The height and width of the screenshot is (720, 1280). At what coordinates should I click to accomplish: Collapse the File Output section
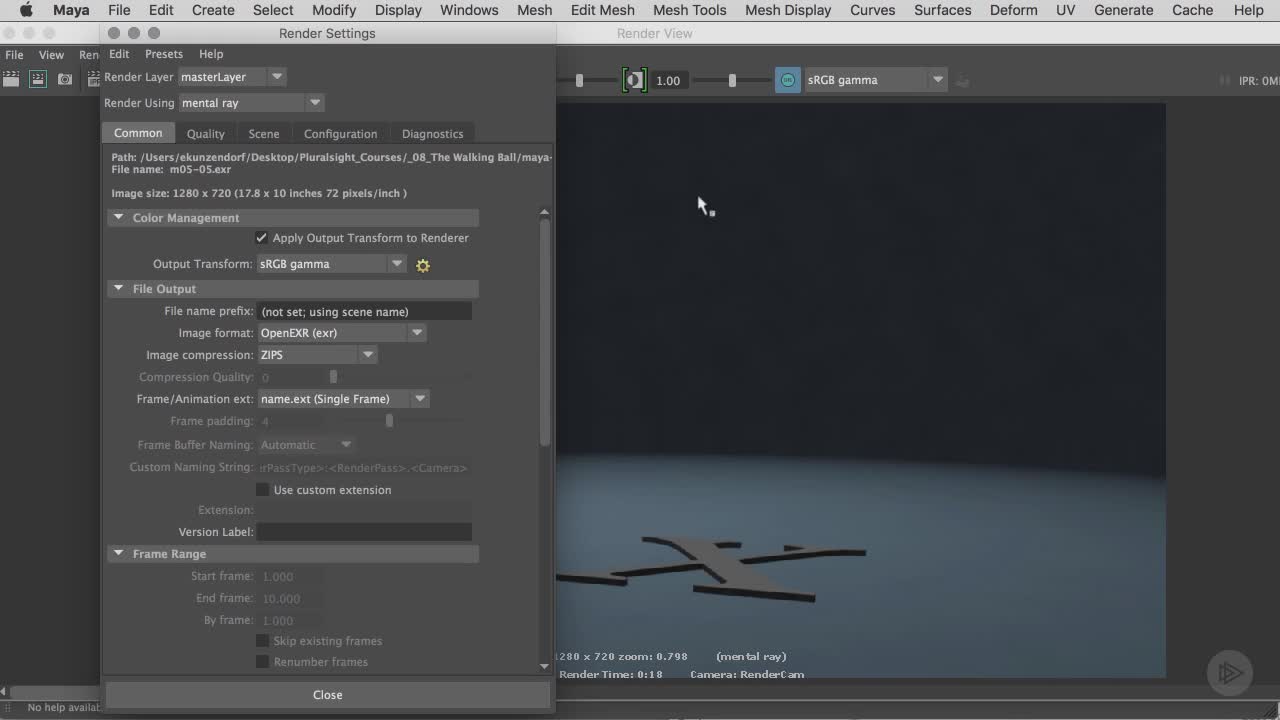[x=119, y=289]
